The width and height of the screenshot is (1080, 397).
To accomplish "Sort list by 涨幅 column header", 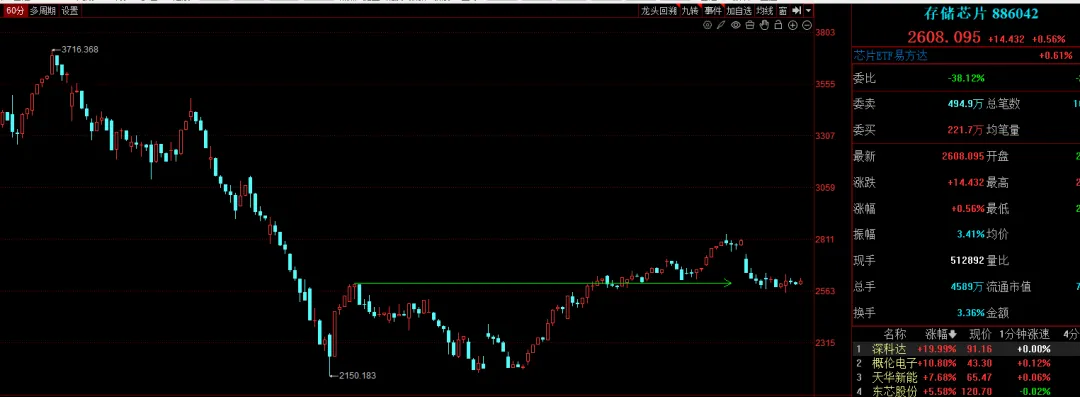I will tap(941, 334).
